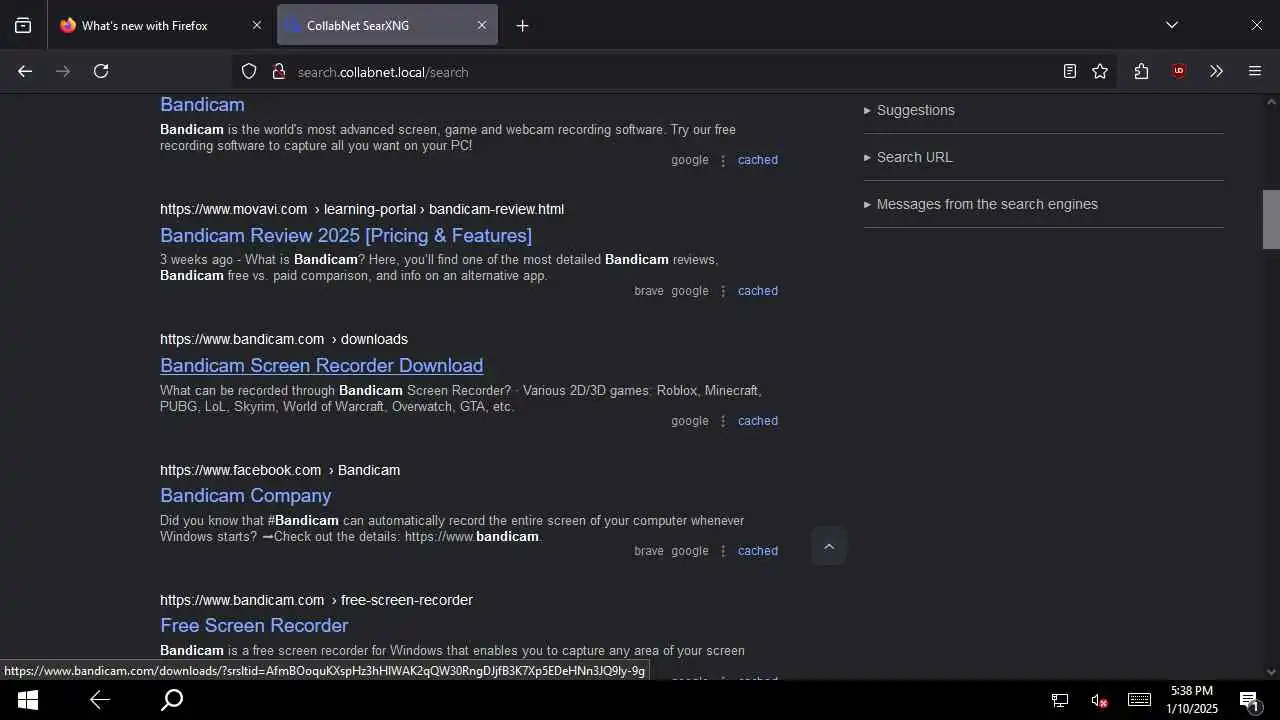Click the taskbar back arrow icon
1280x720 pixels.
click(99, 700)
